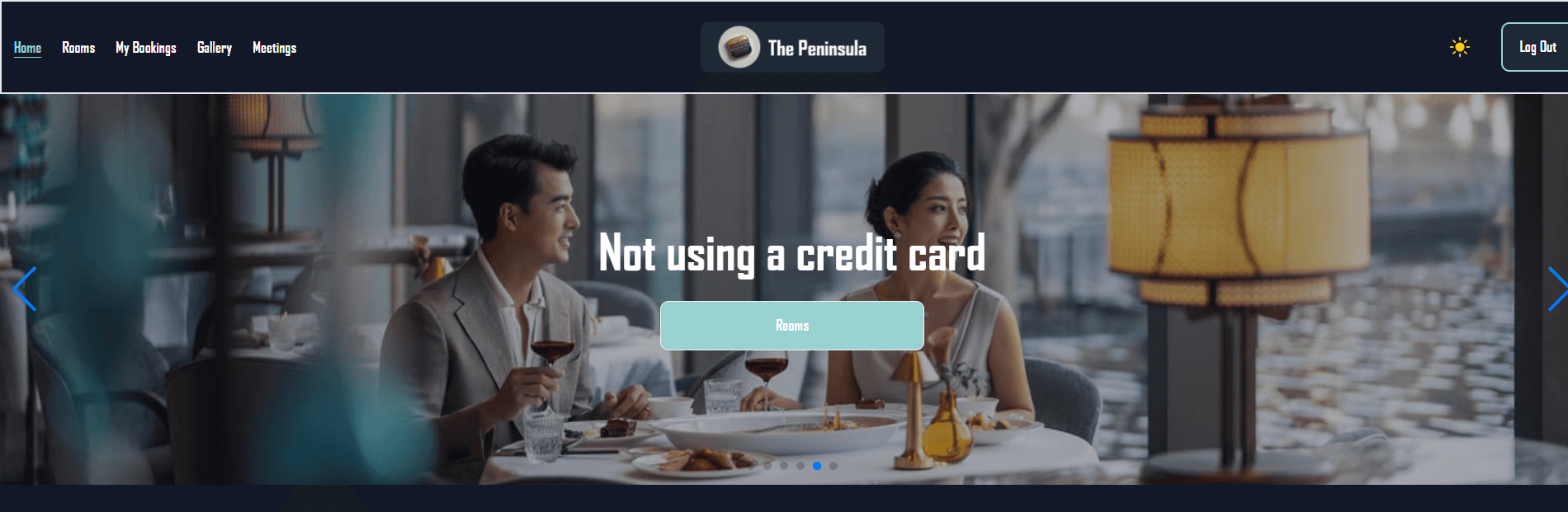This screenshot has width=1568, height=512.
Task: Advance carousel with the right chevron arrow
Action: (x=1556, y=289)
